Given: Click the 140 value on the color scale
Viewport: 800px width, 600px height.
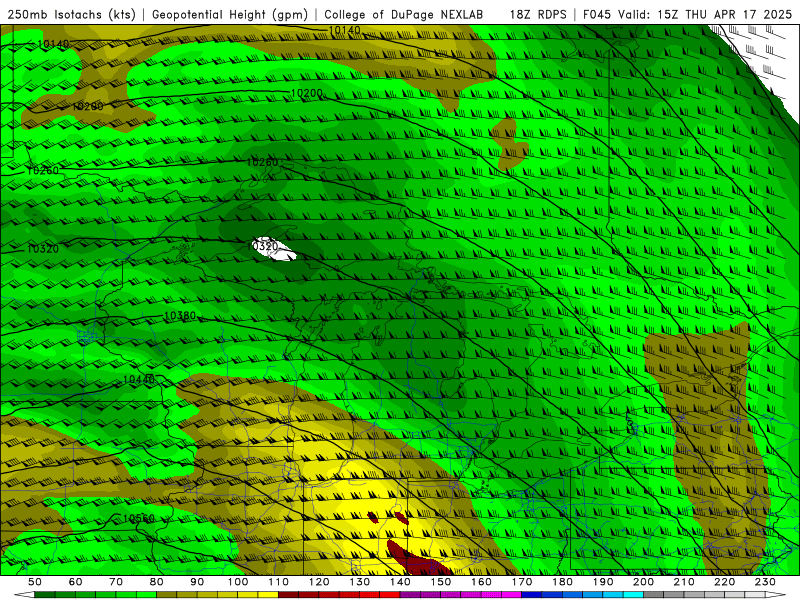Looking at the screenshot, I should click(400, 582).
